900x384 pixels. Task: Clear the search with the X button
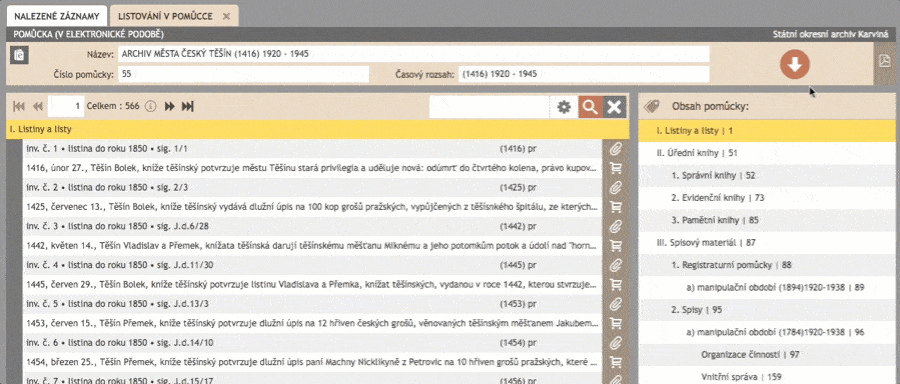coord(614,107)
